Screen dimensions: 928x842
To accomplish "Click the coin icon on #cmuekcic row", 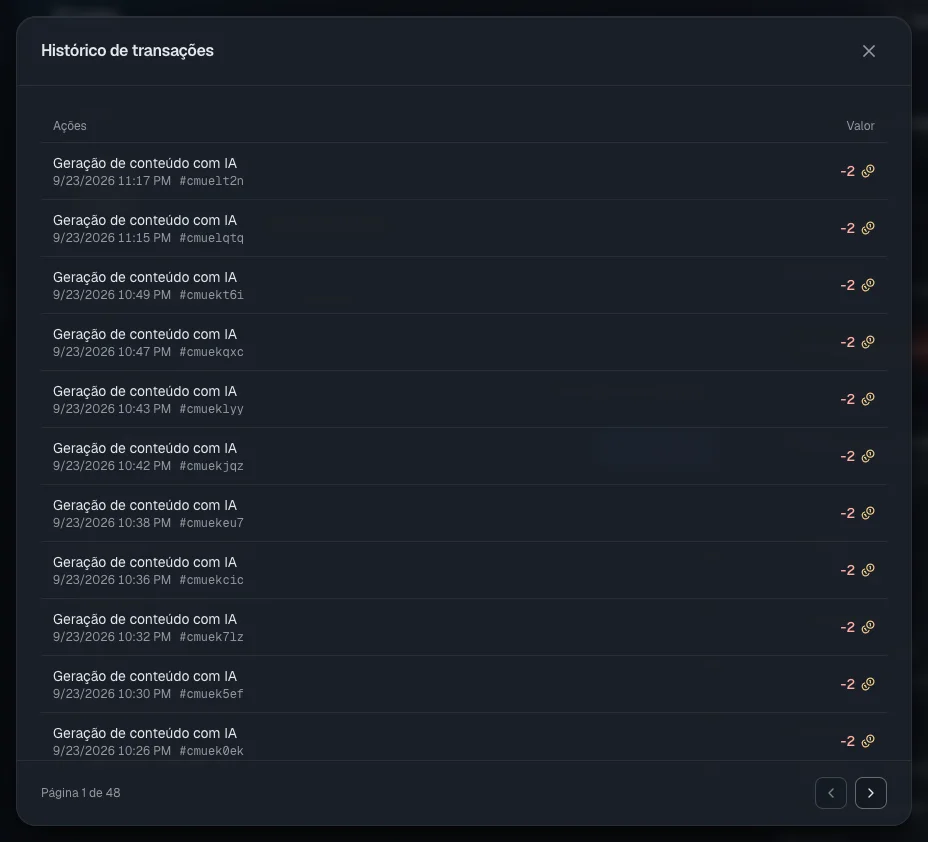I will coord(868,570).
